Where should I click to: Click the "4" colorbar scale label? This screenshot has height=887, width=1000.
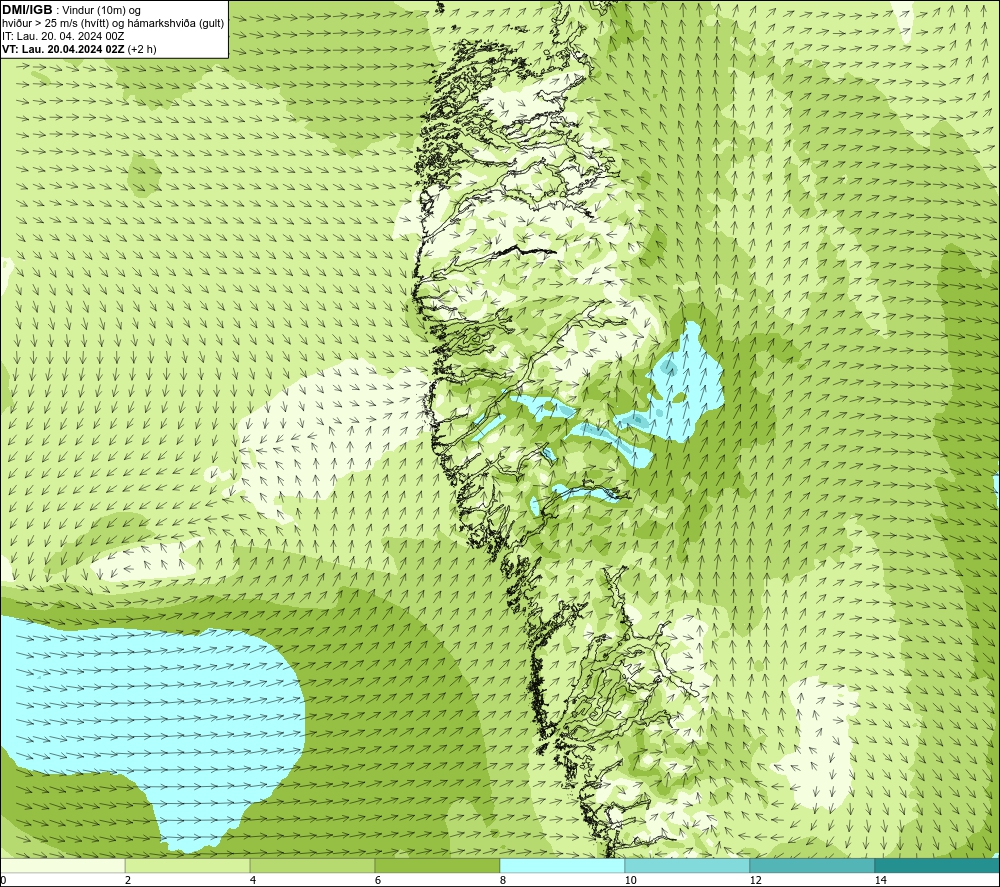click(253, 880)
